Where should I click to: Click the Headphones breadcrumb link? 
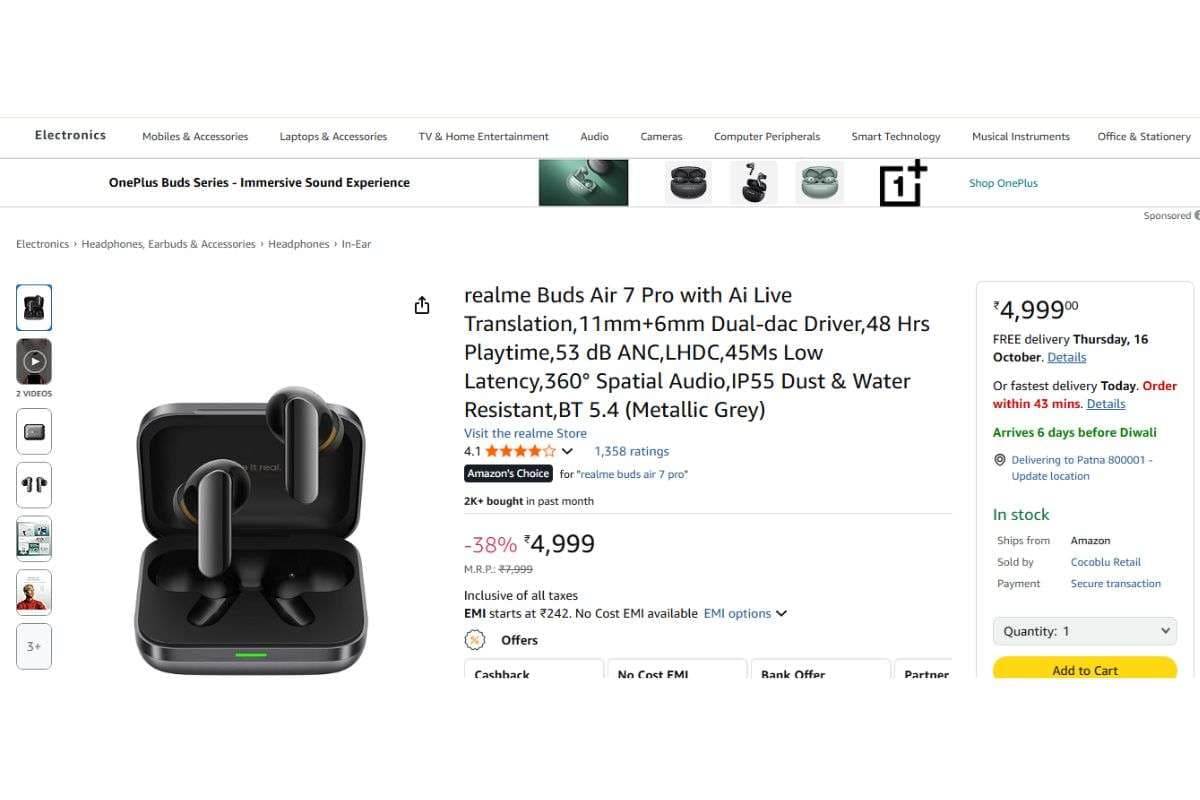298,244
